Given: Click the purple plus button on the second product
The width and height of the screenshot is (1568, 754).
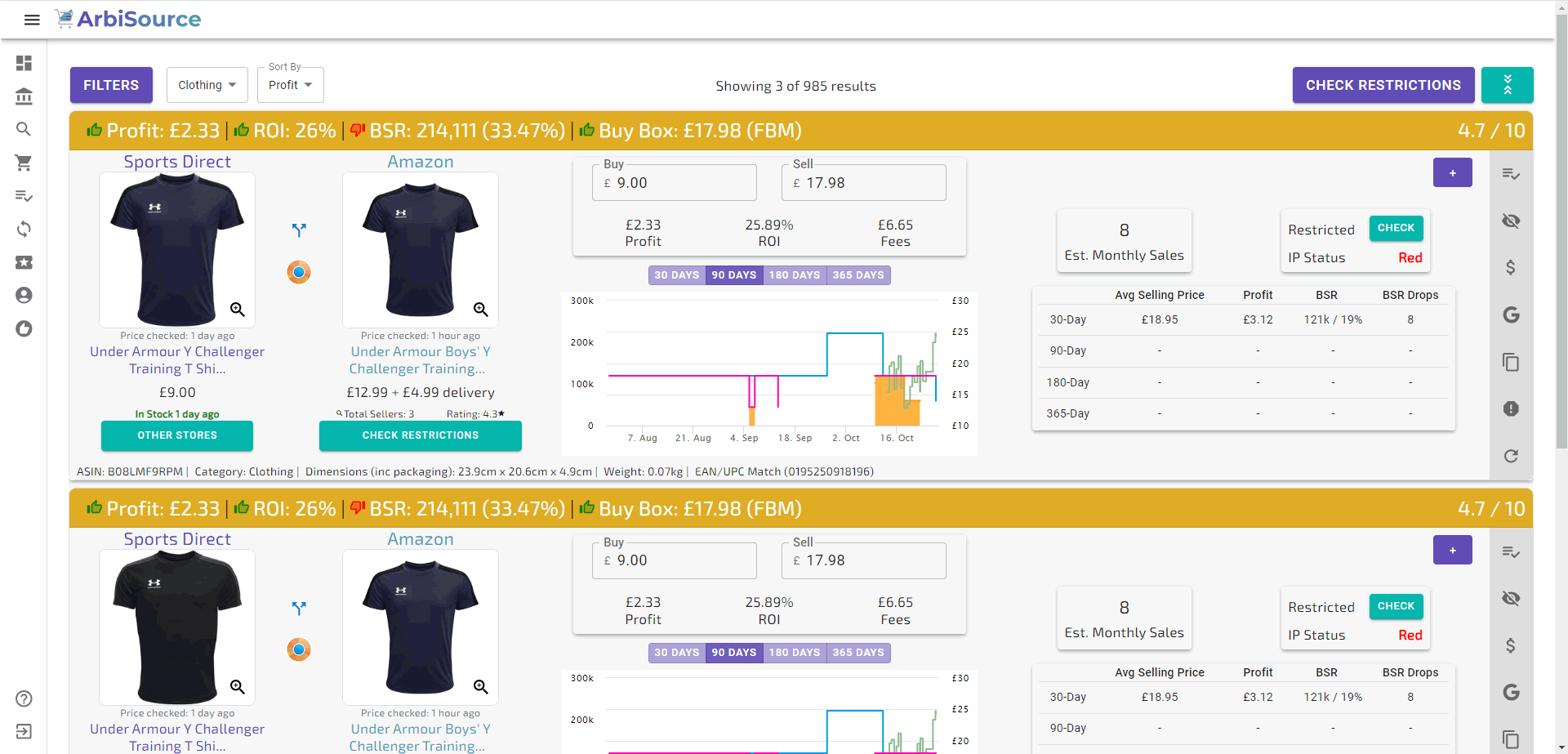Looking at the screenshot, I should [1453, 550].
